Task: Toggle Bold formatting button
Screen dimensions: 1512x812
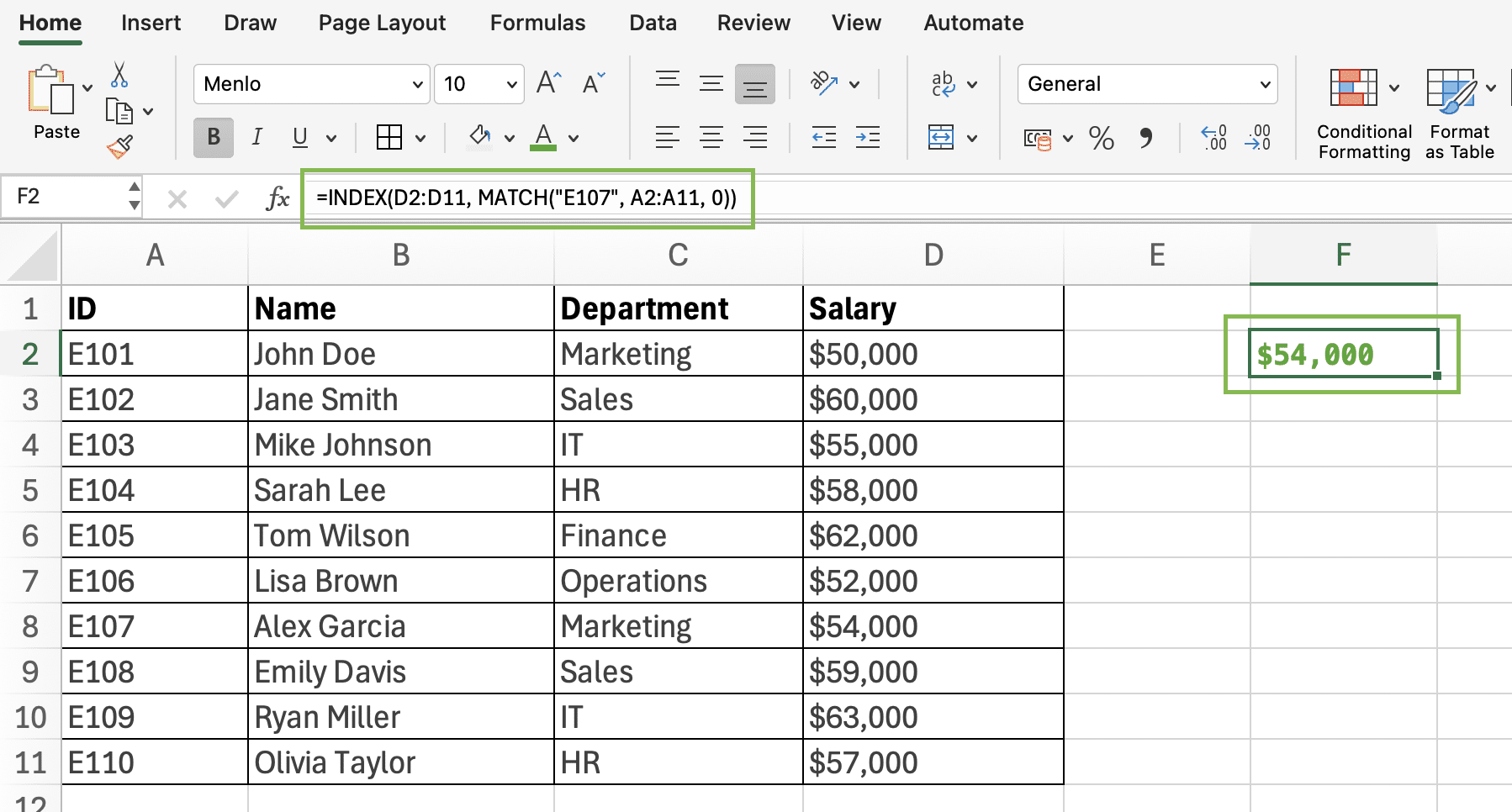Action: (x=214, y=137)
